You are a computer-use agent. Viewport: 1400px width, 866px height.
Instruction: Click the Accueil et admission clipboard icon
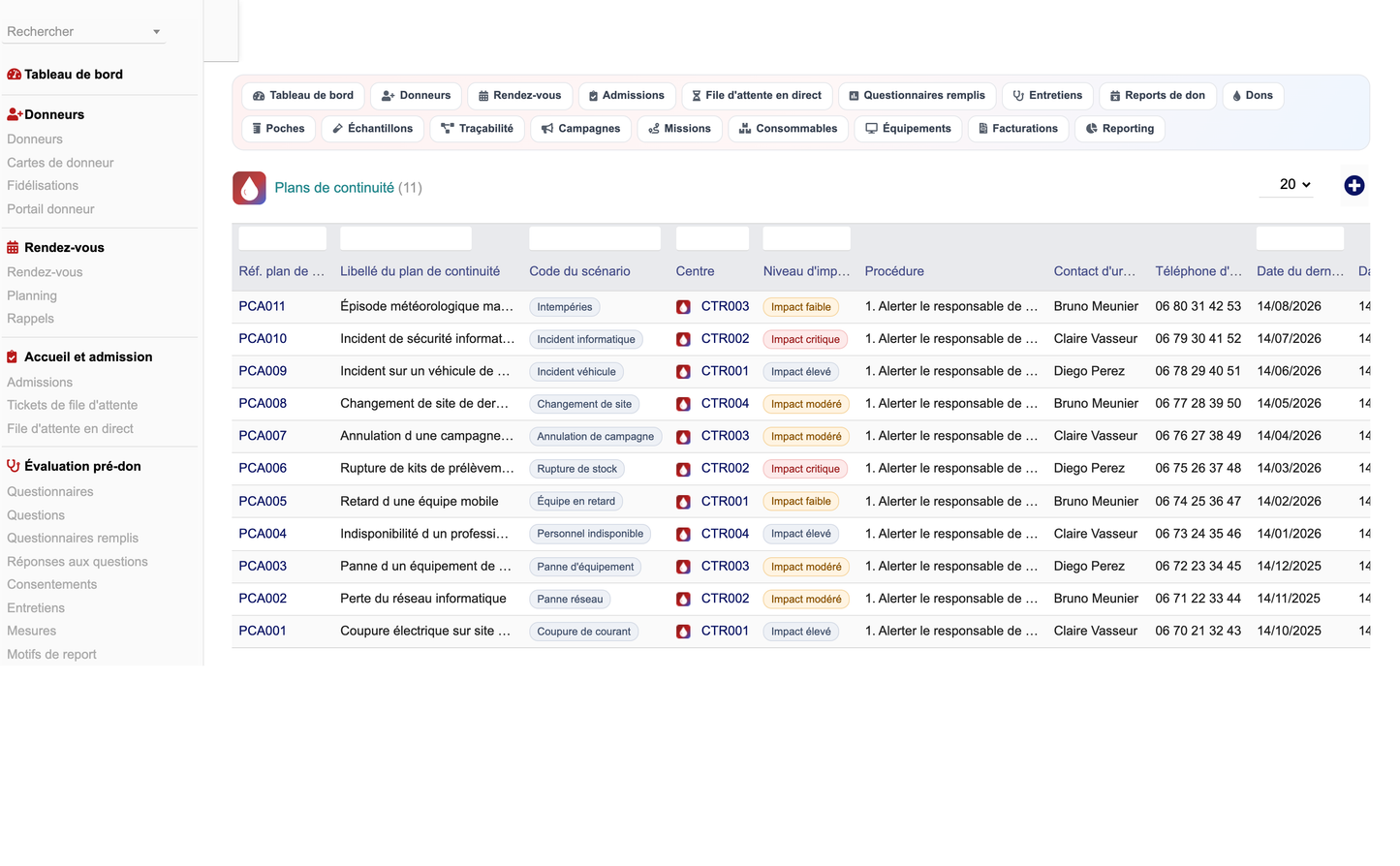13,356
